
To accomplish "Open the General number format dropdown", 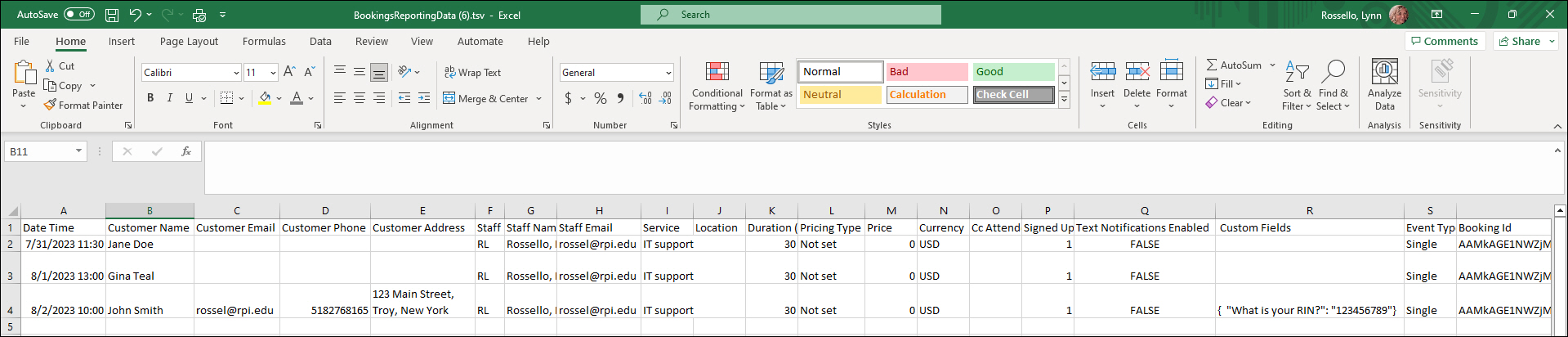I will click(x=668, y=73).
